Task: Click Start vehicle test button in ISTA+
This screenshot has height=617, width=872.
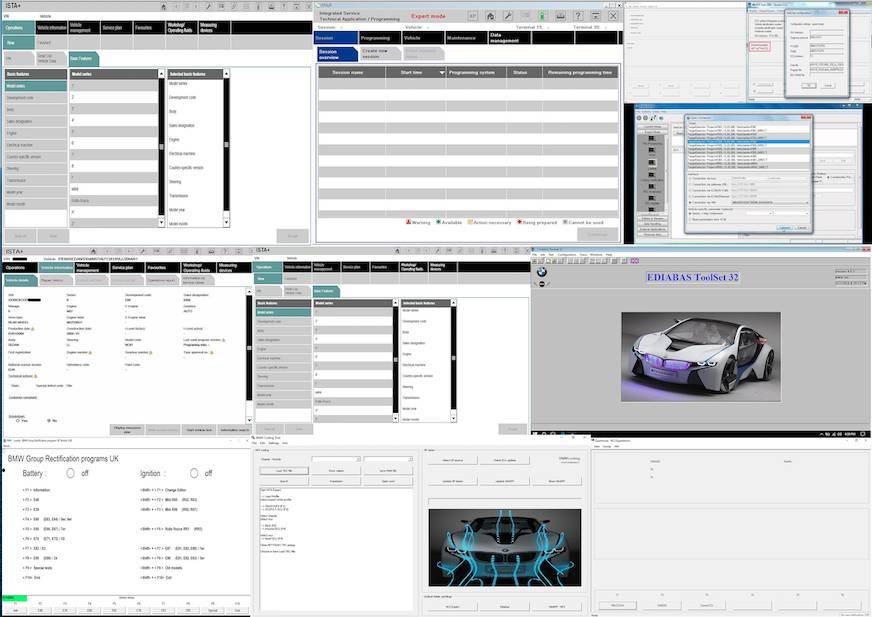Action: tap(199, 430)
